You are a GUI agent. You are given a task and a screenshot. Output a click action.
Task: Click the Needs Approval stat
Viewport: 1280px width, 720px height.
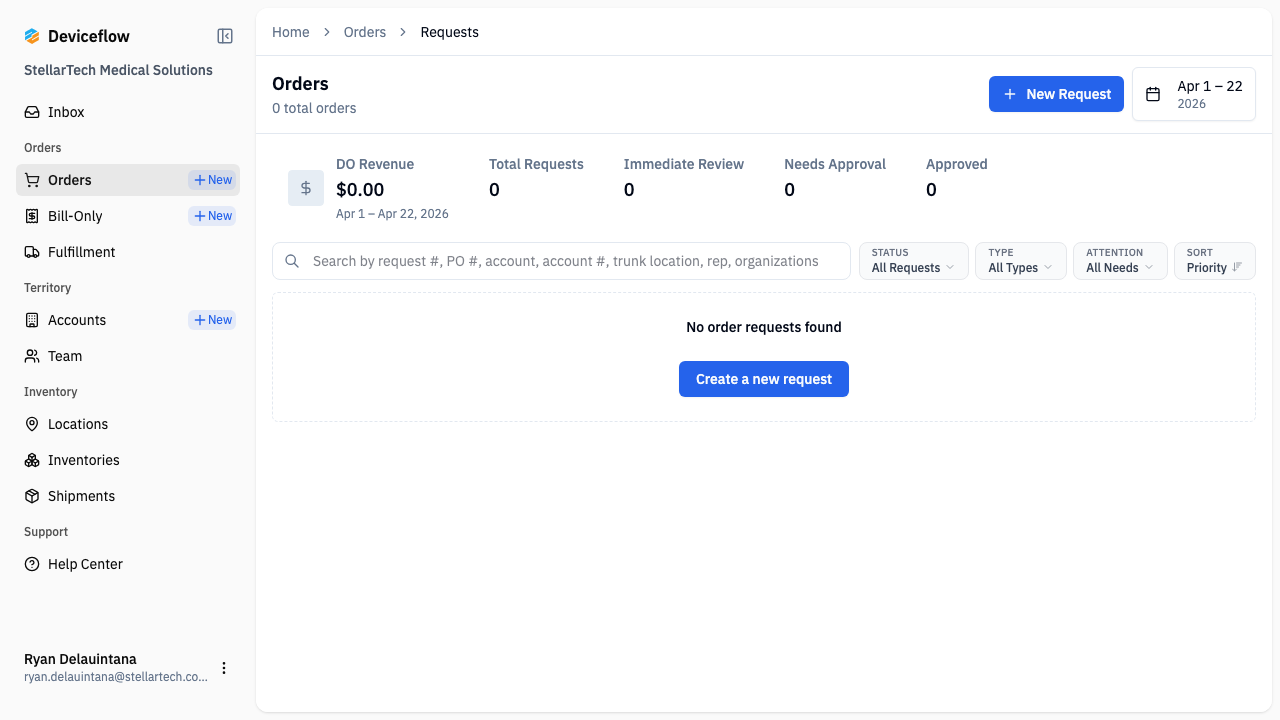835,178
